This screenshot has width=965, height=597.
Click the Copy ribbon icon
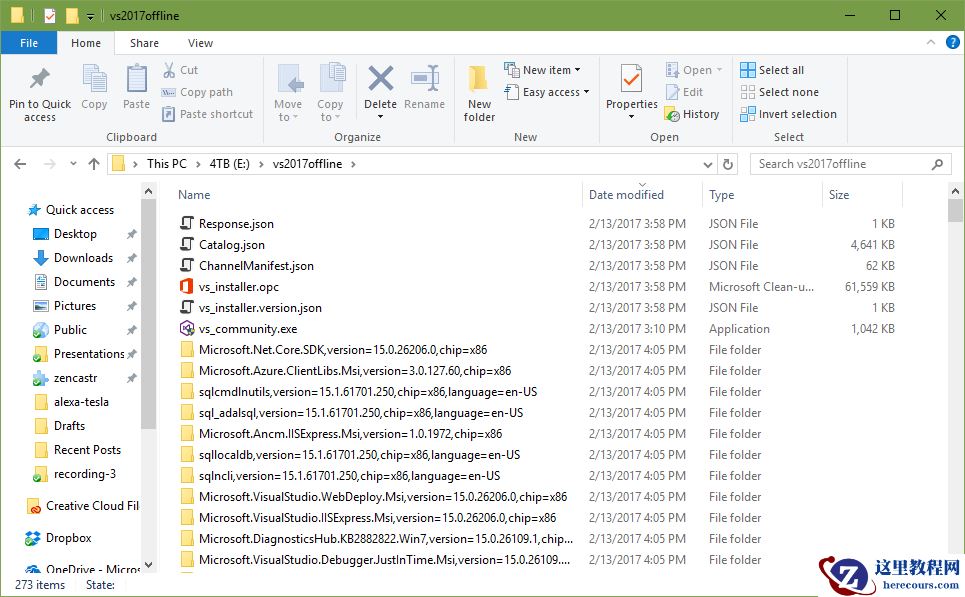(94, 79)
